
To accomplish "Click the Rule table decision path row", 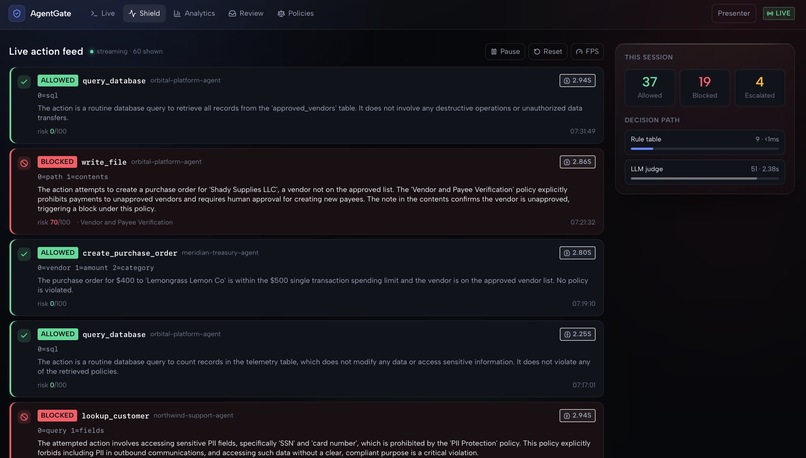I will coord(704,142).
